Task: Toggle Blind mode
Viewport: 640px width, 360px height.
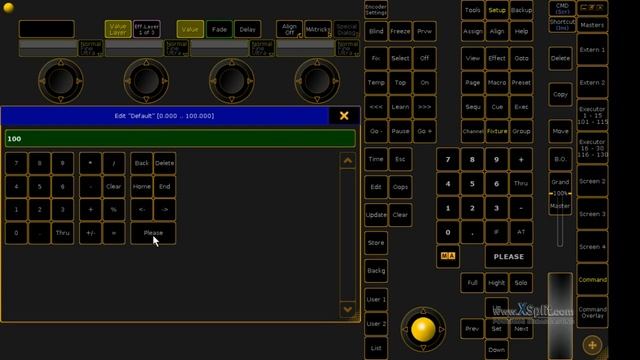Action: [x=376, y=31]
